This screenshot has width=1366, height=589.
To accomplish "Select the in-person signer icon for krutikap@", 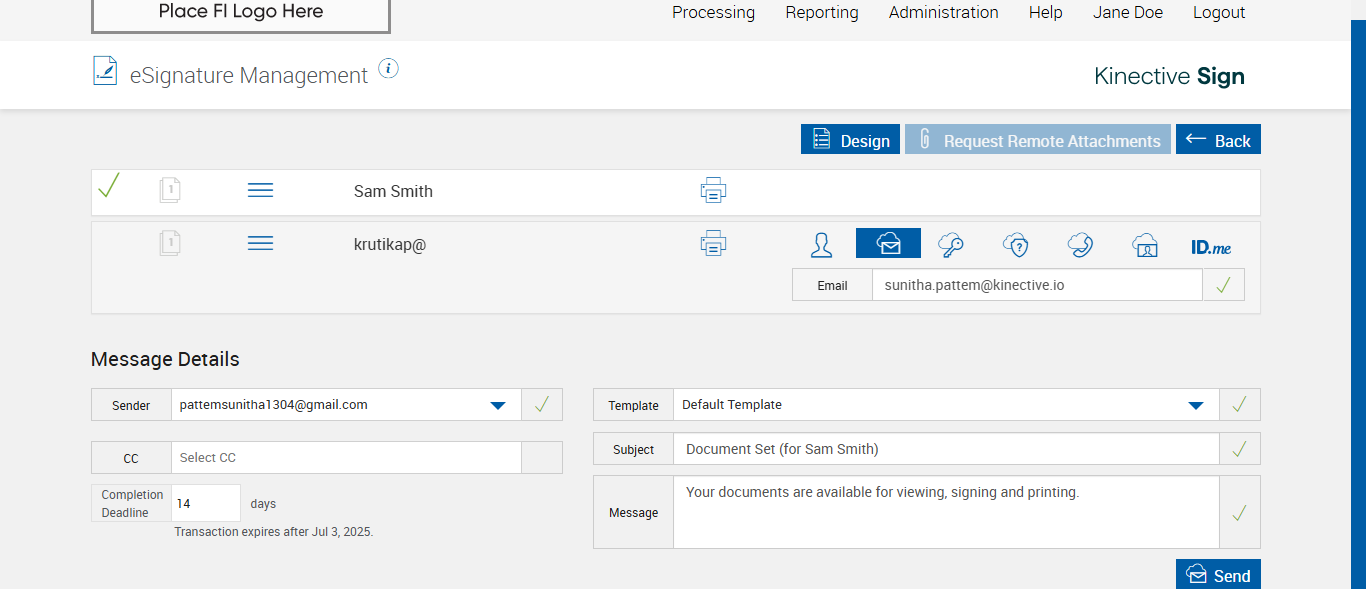I will coord(821,244).
